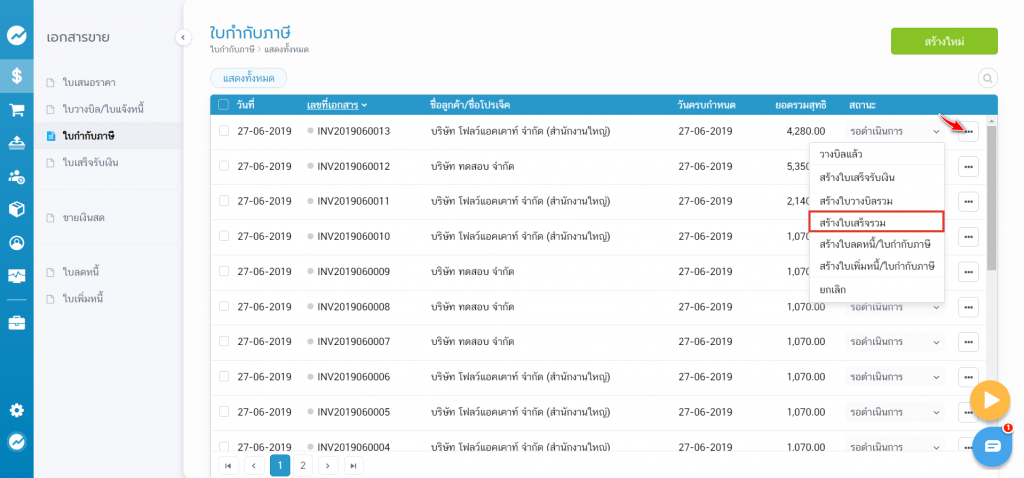Click the briefcase icon in left sidebar
The height and width of the screenshot is (478, 1024).
pos(16,322)
